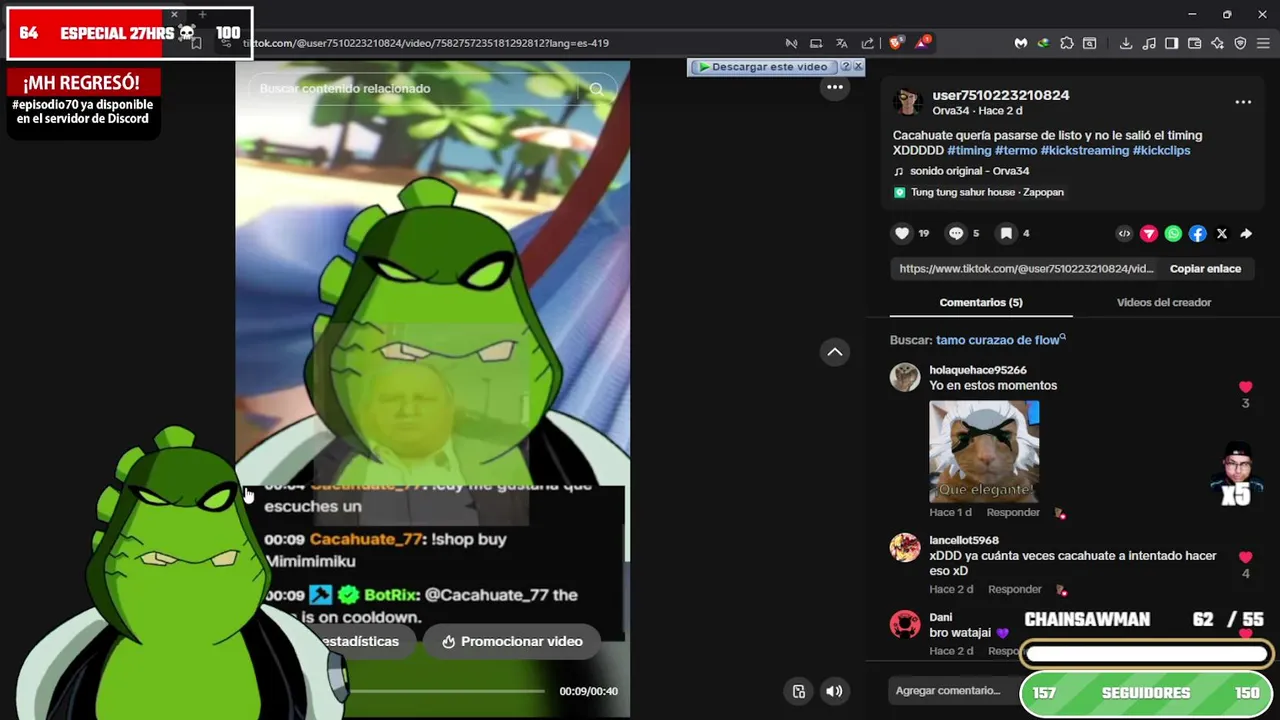1280x720 pixels.
Task: Switch to Comentarios (5) tab
Action: [981, 302]
